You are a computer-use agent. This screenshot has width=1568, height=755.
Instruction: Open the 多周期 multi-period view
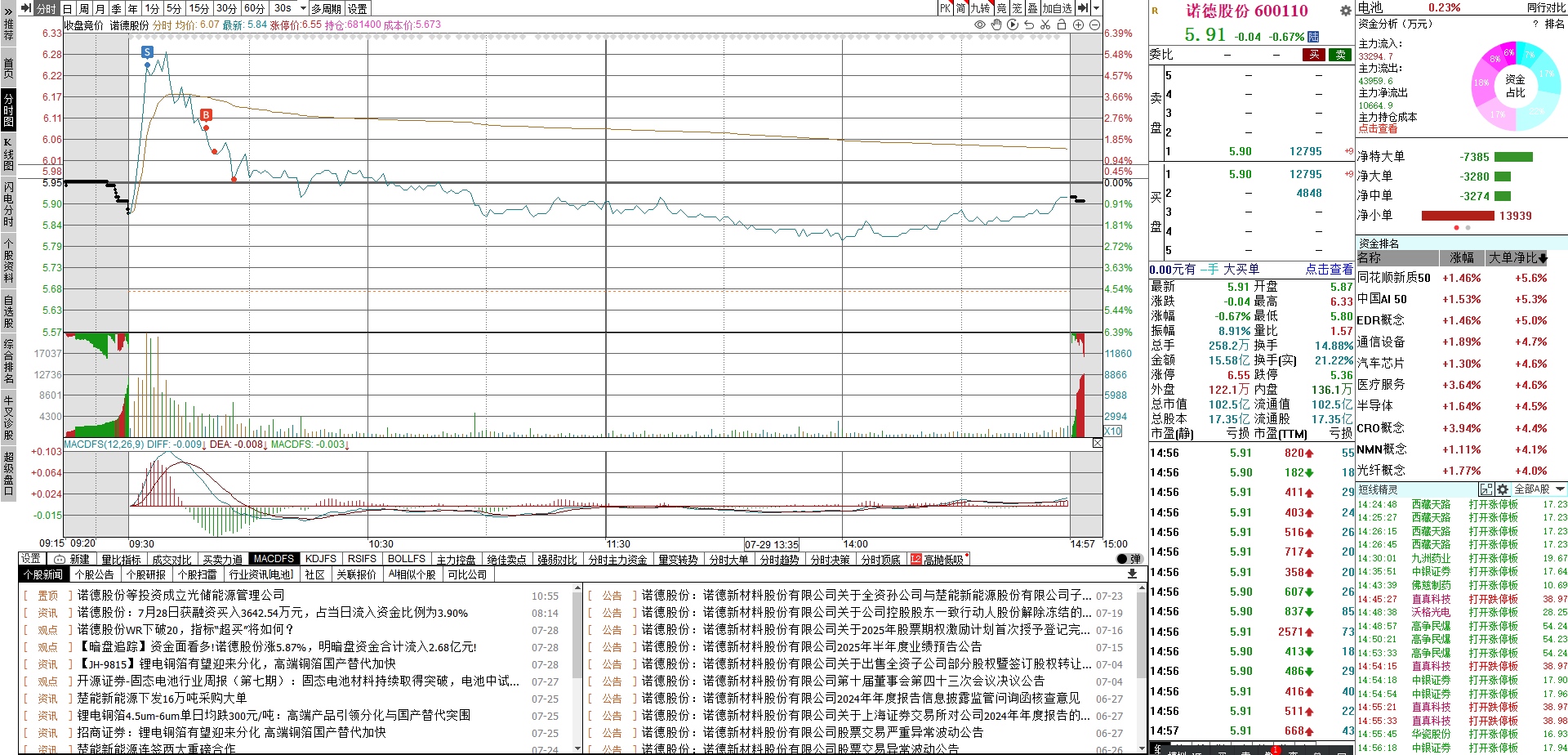coord(327,8)
